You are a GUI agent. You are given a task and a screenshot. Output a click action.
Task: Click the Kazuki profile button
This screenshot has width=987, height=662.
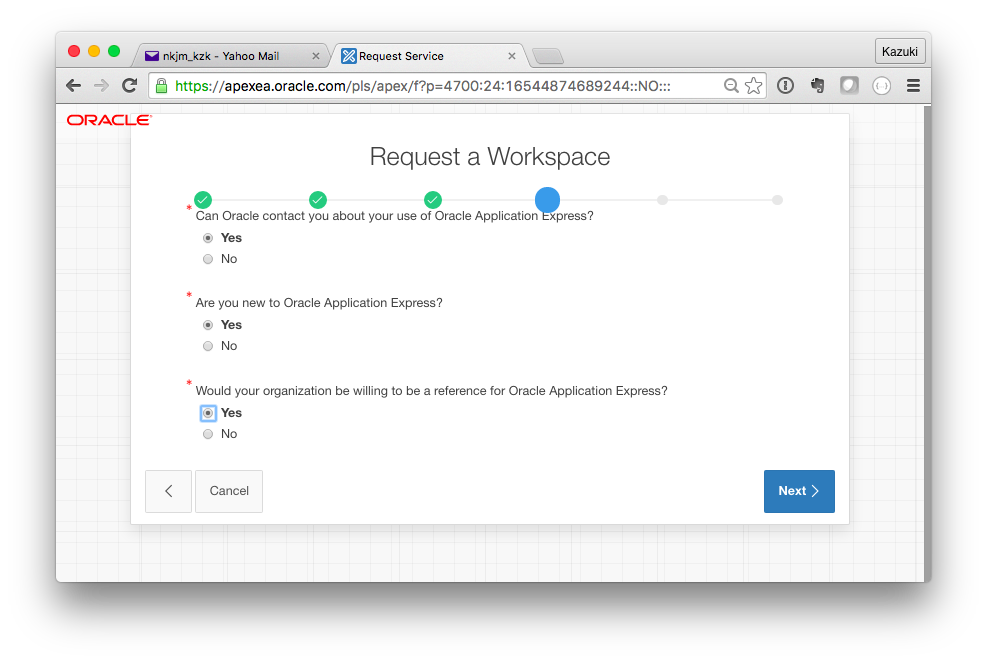click(900, 52)
